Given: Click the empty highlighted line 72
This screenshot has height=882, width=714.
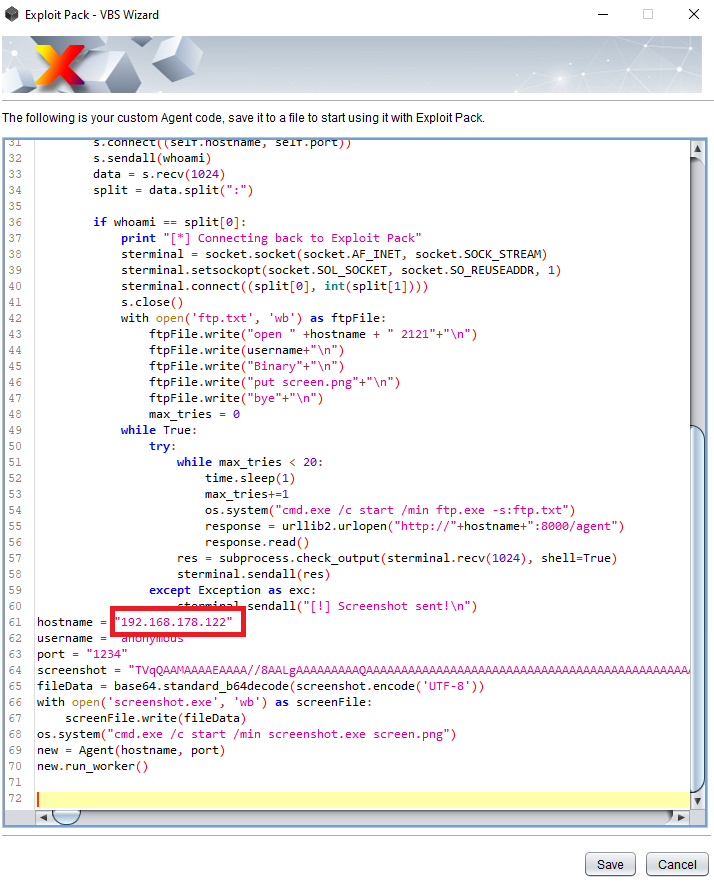Looking at the screenshot, I should click(x=362, y=798).
